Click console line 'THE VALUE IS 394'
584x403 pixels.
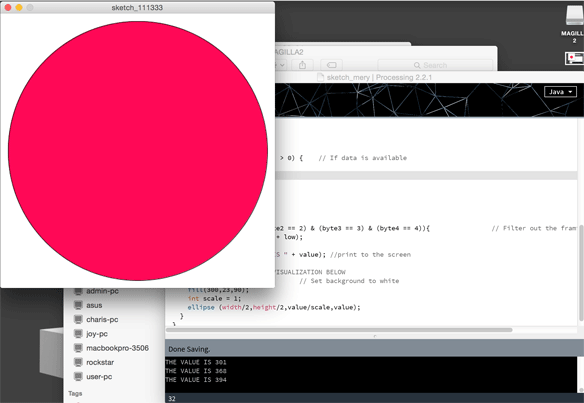[x=196, y=380]
